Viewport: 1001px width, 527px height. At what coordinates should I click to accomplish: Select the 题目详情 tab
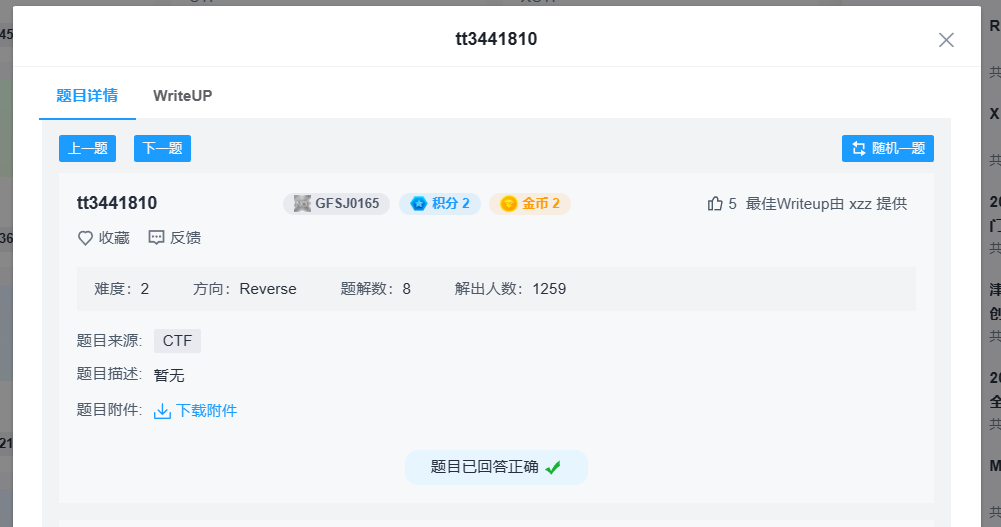pos(87,96)
